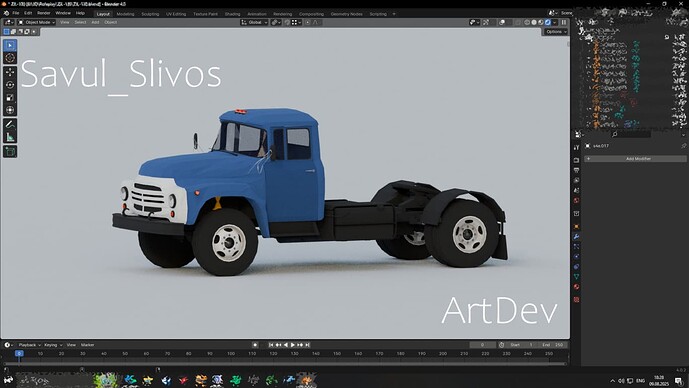Open the Edit menu
The width and height of the screenshot is (689, 388).
[28, 13]
